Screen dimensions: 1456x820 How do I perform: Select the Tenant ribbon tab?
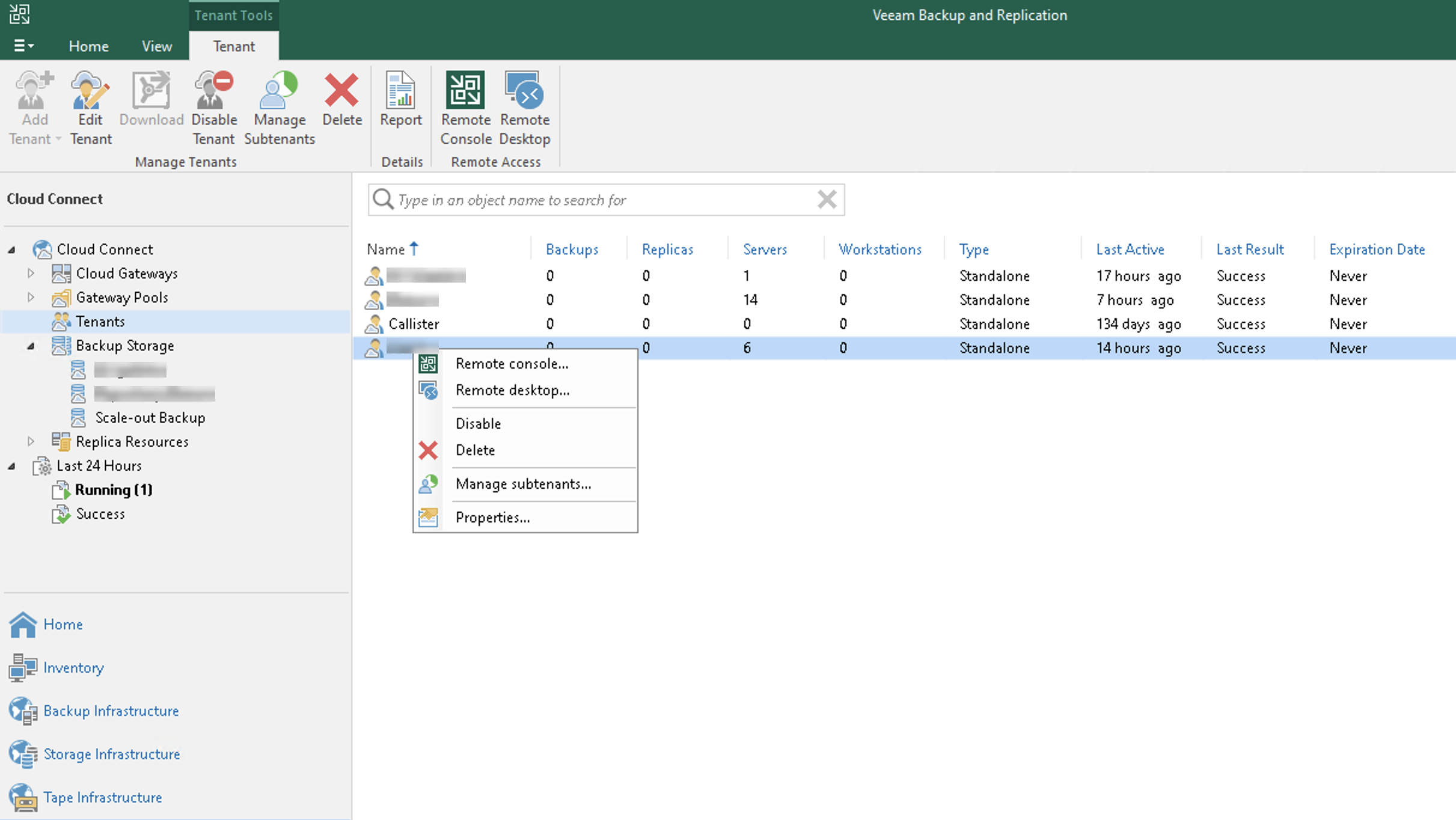pyautogui.click(x=234, y=46)
